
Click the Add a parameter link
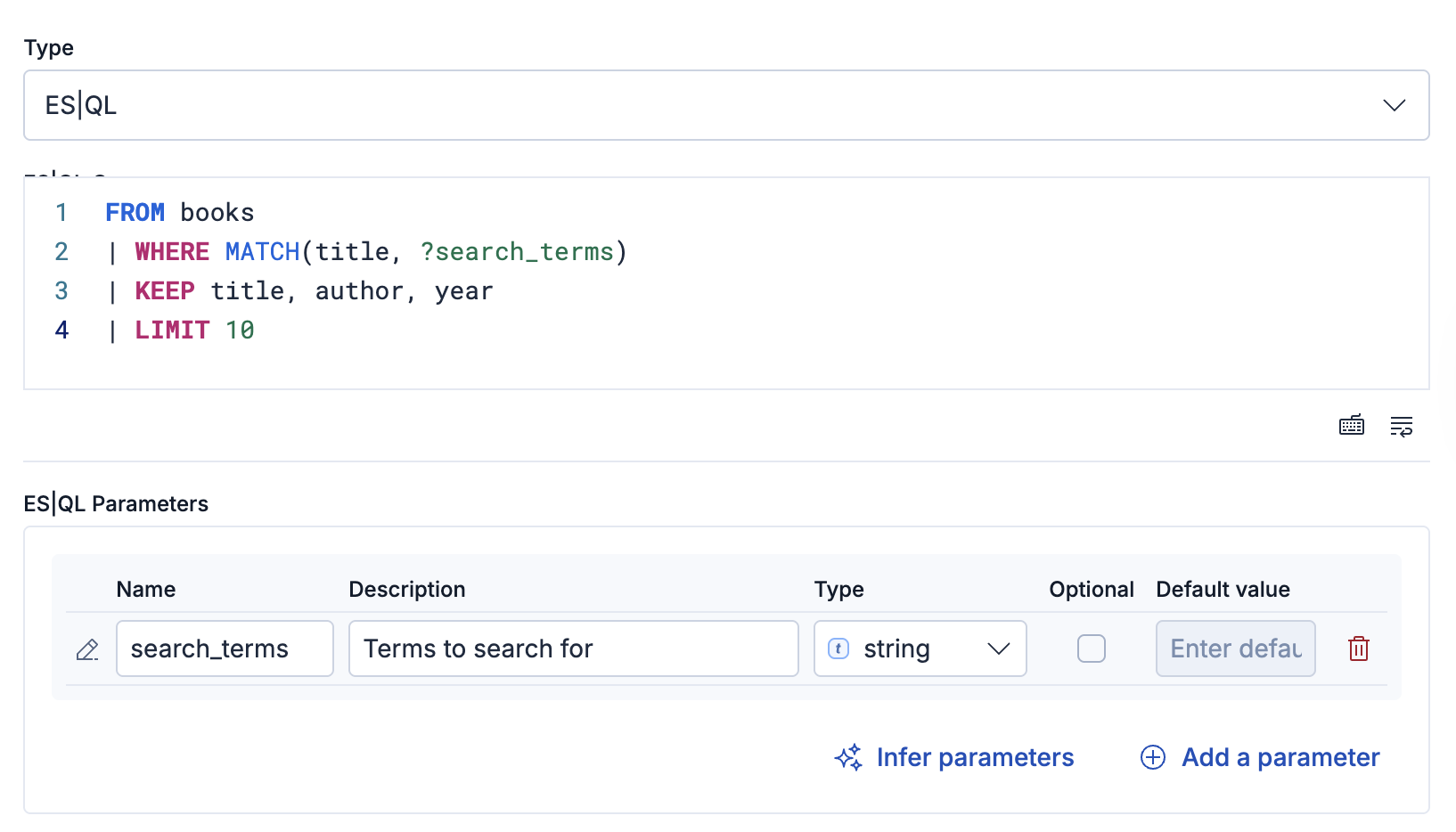(1280, 757)
